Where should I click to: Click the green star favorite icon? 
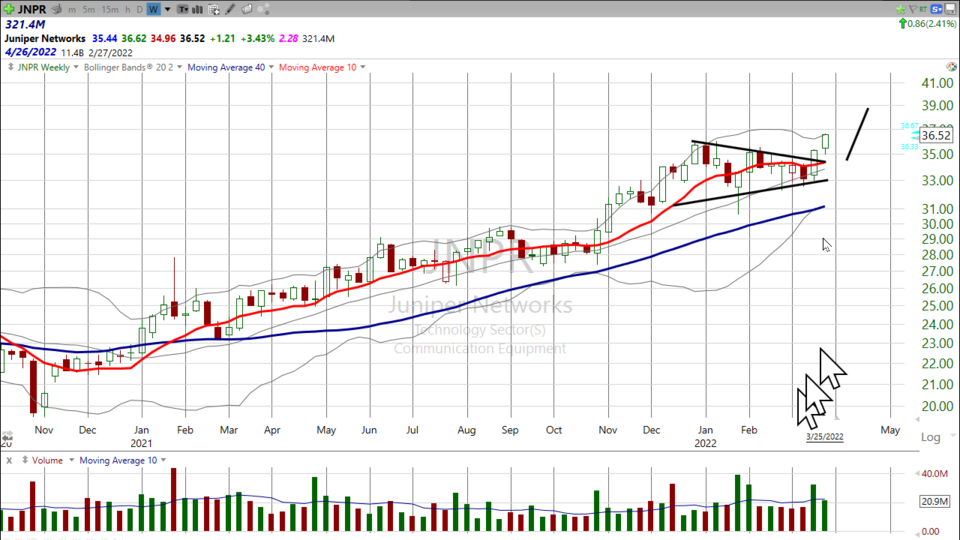(x=900, y=9)
